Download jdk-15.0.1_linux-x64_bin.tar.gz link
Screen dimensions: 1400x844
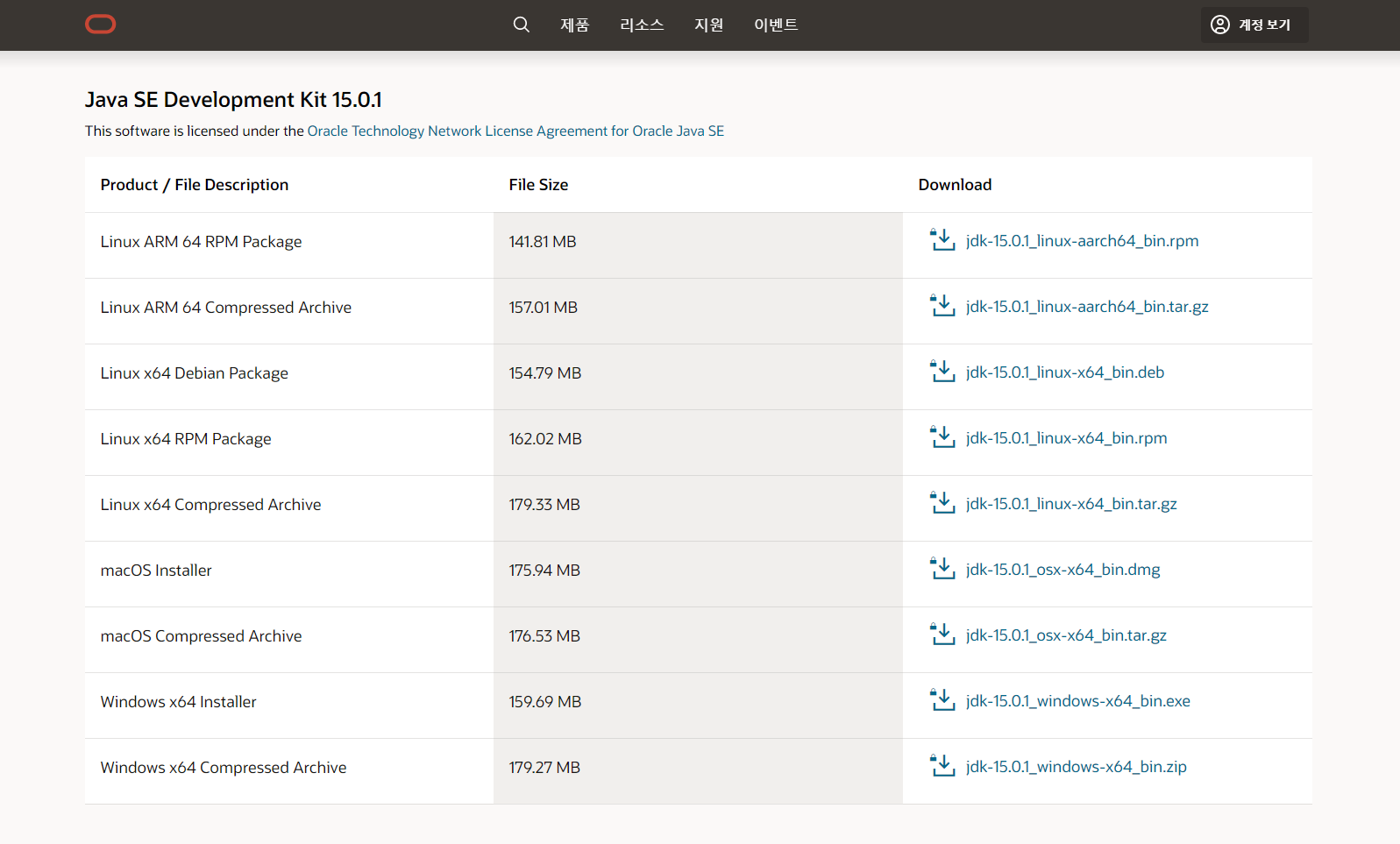1071,504
